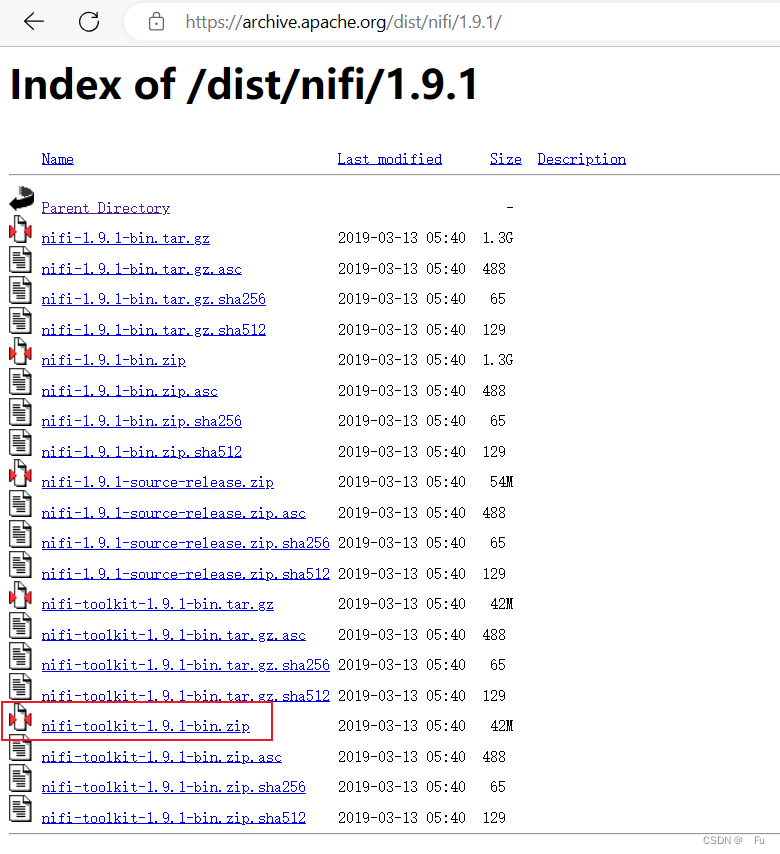The height and width of the screenshot is (854, 780).
Task: Open nifi-1.9.1-bin.zip.sha512
Action: [142, 452]
